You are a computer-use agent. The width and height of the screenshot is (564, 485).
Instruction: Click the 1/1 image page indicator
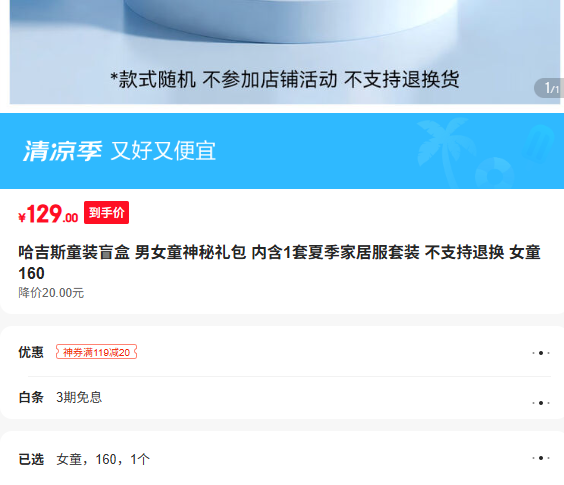tap(550, 88)
